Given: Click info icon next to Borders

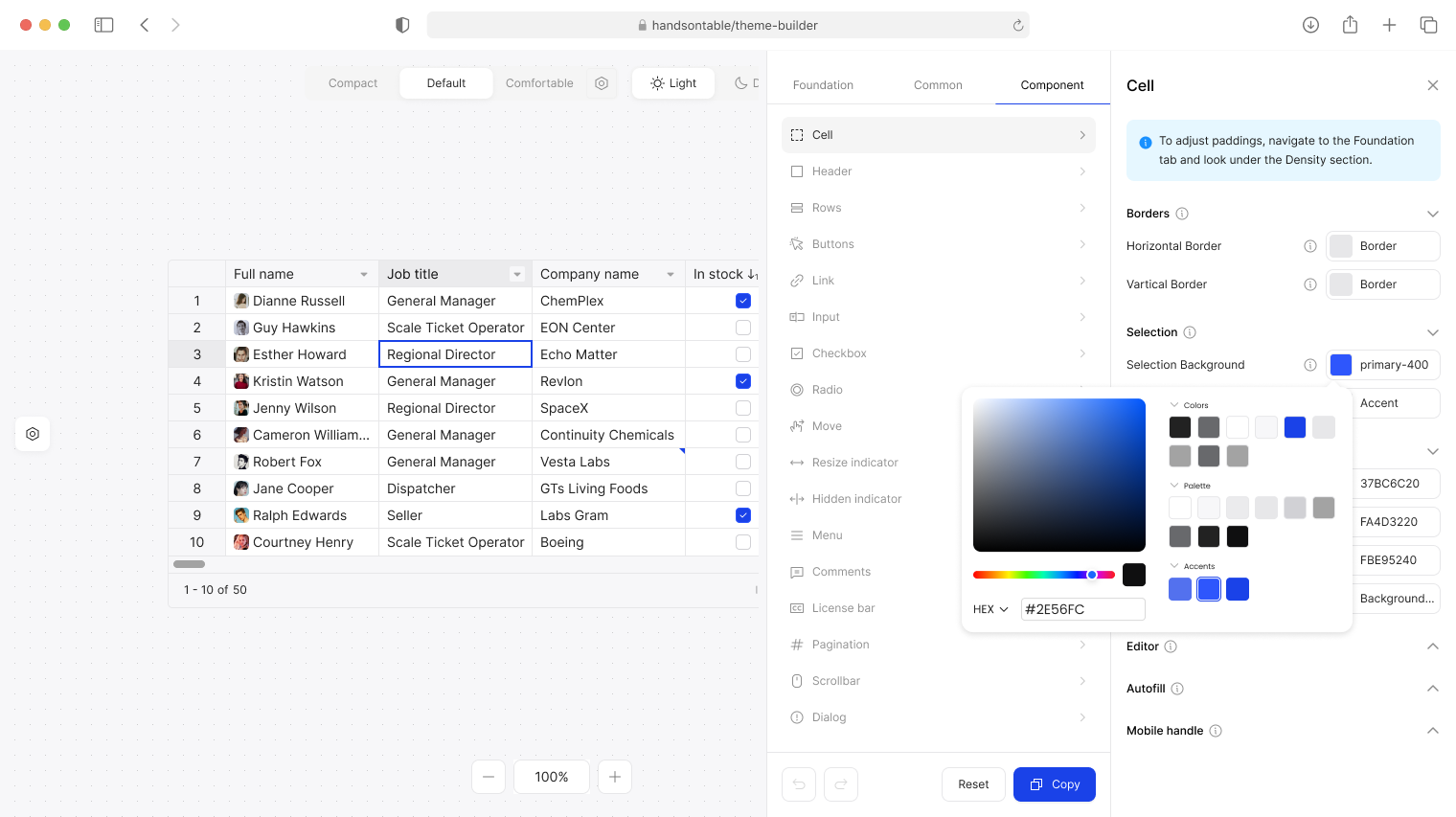Looking at the screenshot, I should [x=1182, y=214].
